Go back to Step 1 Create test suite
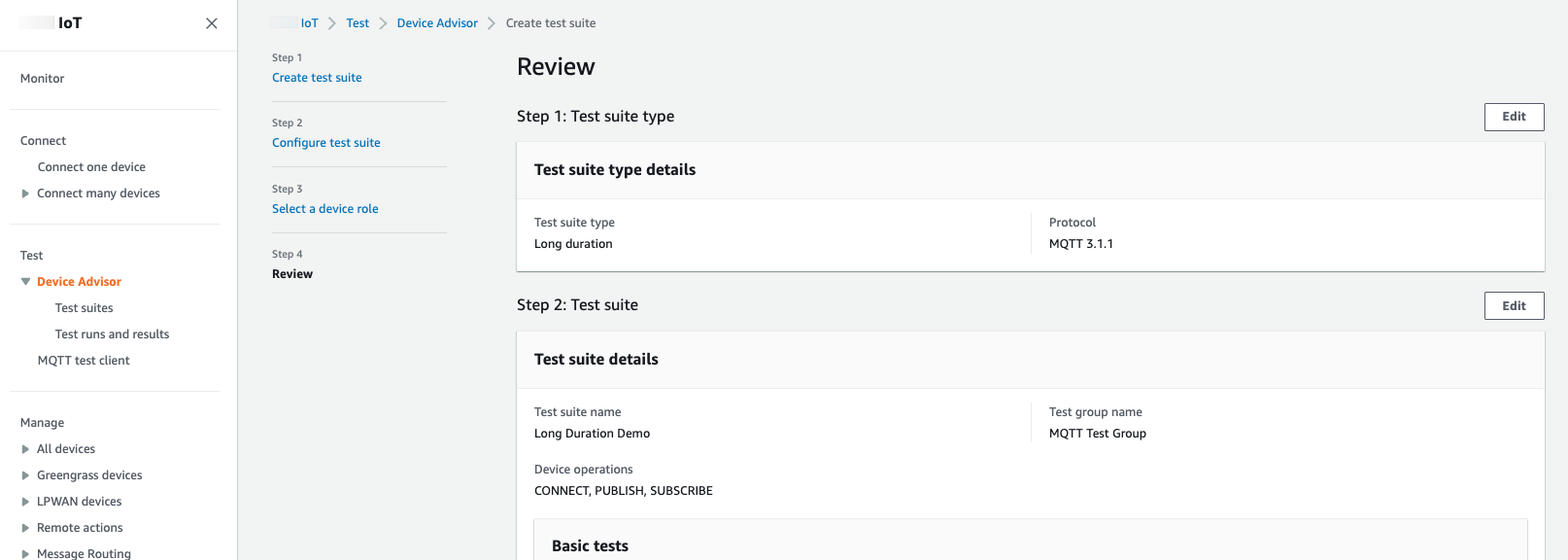Image resolution: width=1568 pixels, height=560 pixels. [317, 78]
